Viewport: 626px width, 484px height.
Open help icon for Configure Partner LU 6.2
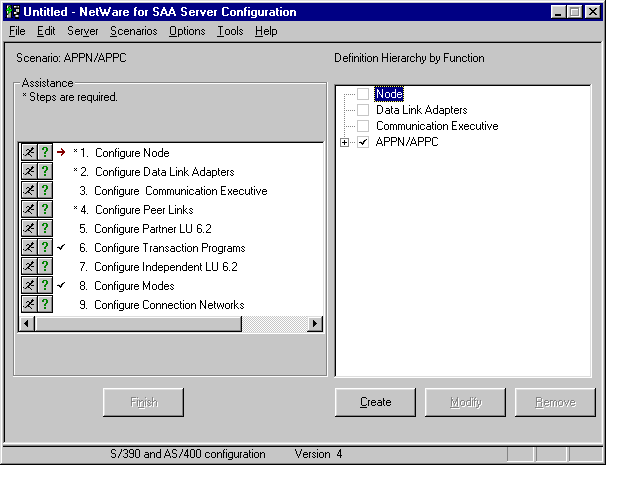44,229
